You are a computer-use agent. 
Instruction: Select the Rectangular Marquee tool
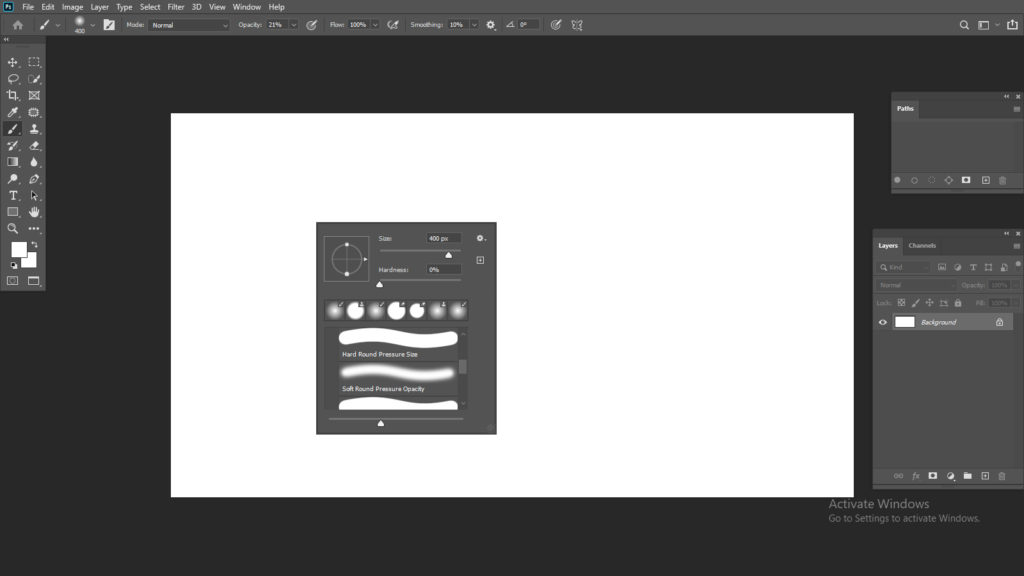pyautogui.click(x=34, y=62)
